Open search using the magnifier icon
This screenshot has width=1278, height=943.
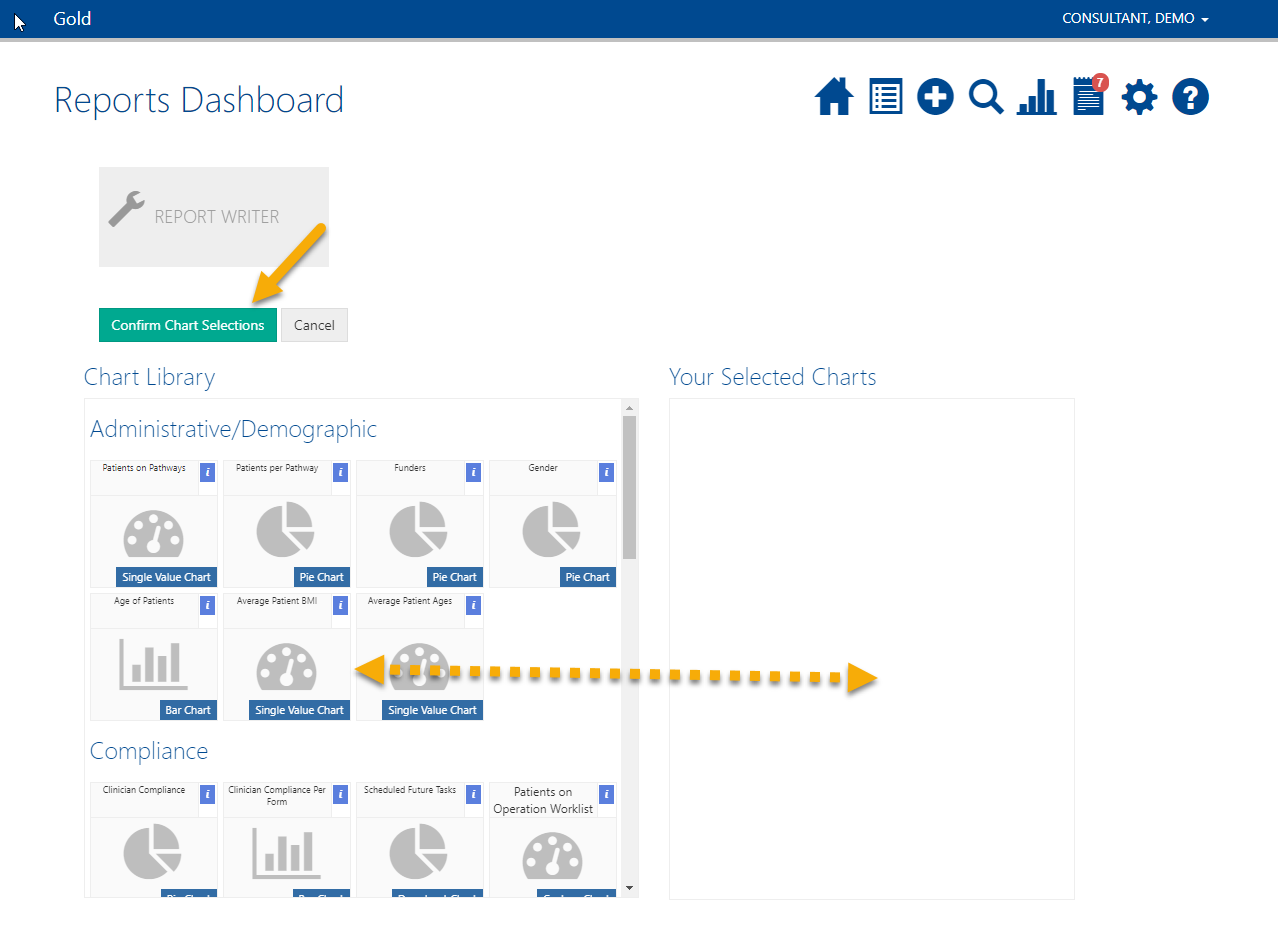coord(986,97)
